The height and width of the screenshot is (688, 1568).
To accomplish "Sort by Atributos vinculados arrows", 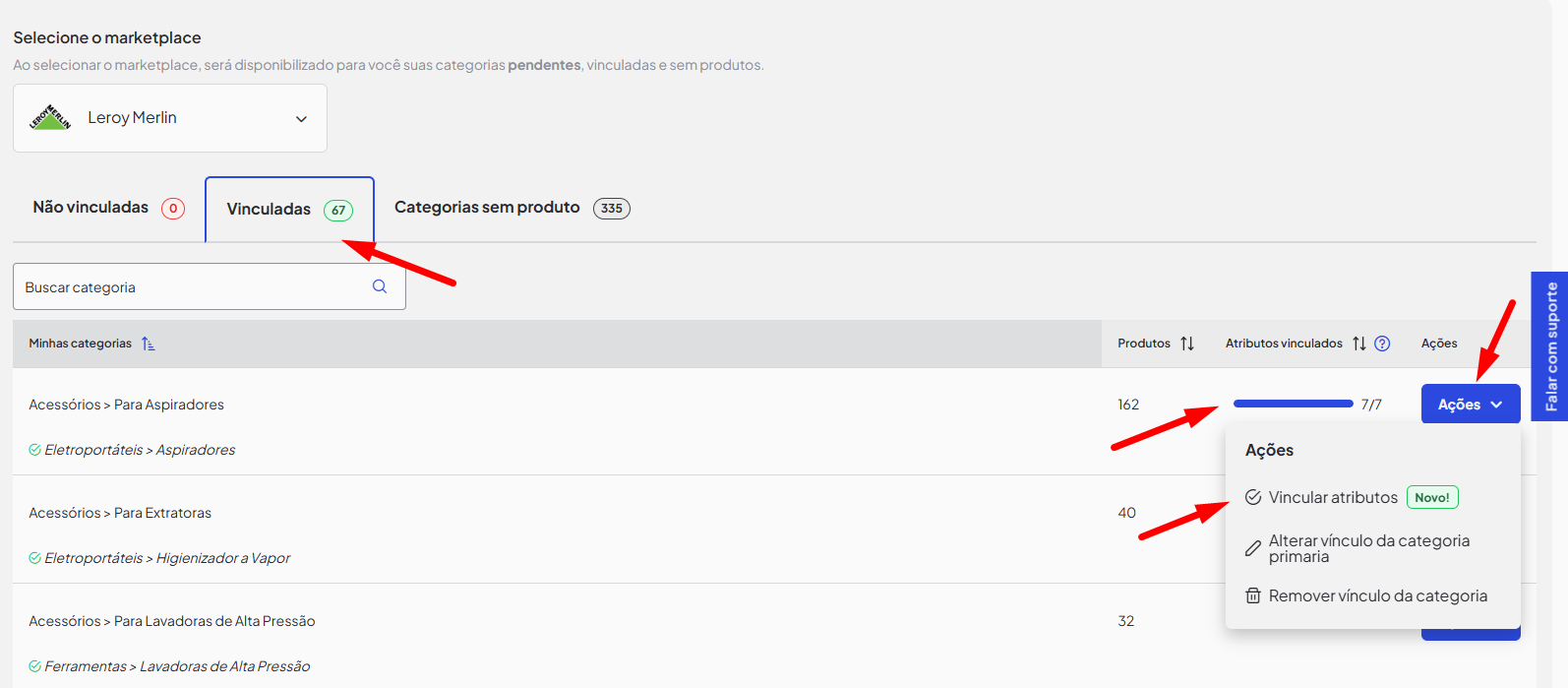I will coord(1358,344).
